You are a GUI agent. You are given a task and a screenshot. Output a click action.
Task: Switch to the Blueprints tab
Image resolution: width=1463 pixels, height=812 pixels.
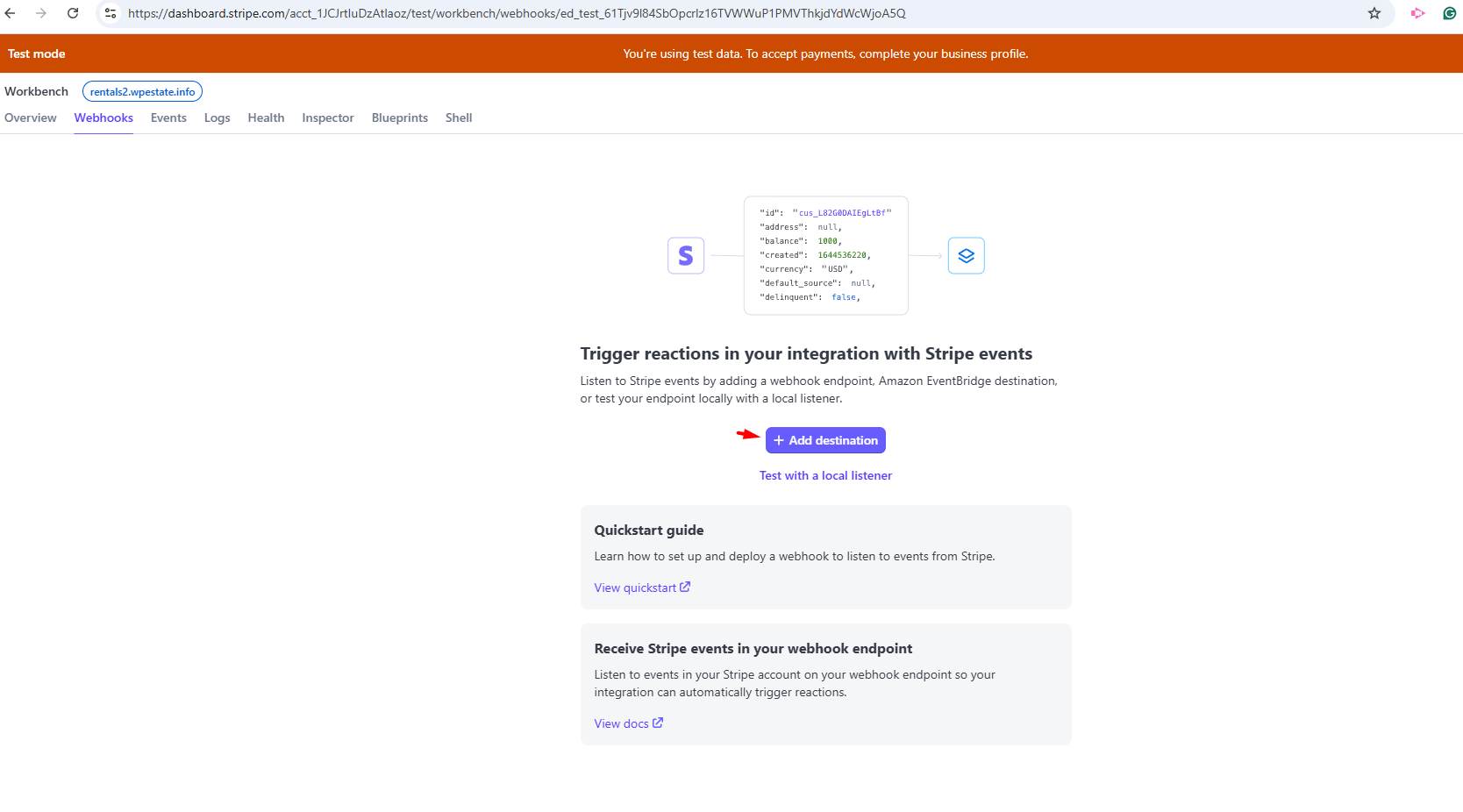(400, 118)
